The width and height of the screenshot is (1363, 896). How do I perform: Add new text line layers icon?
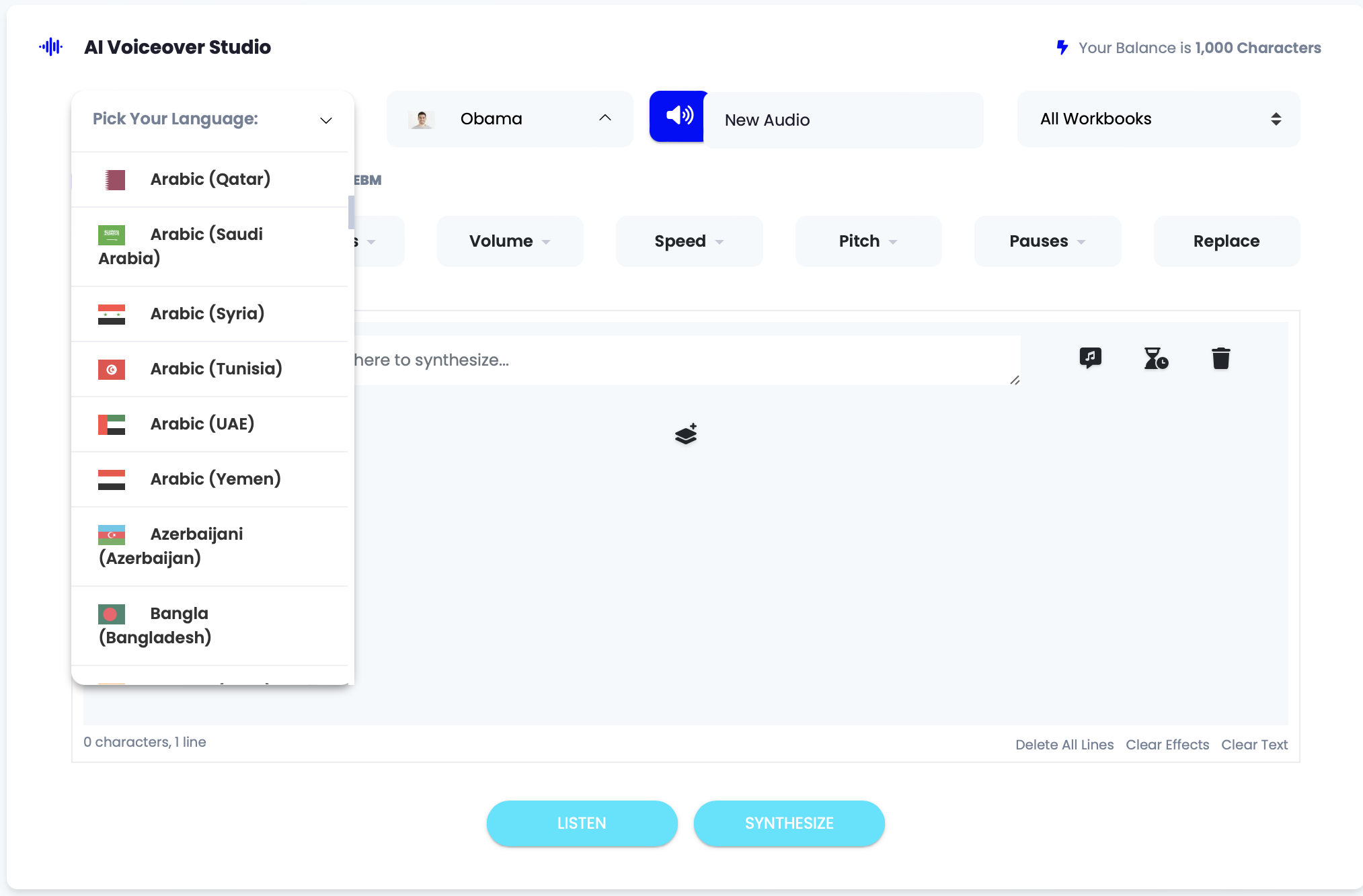tap(686, 434)
